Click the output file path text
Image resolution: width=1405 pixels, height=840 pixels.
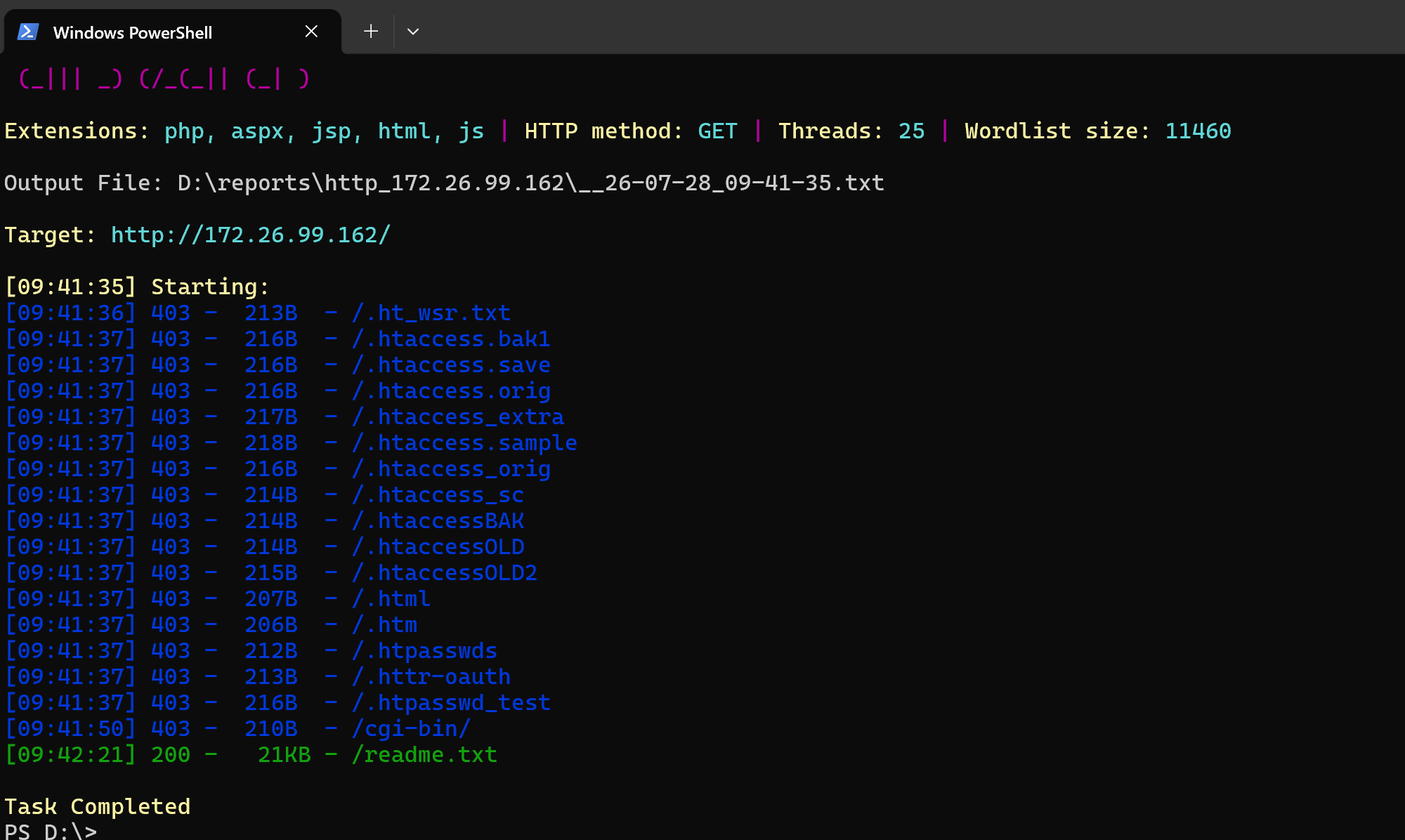tap(530, 183)
